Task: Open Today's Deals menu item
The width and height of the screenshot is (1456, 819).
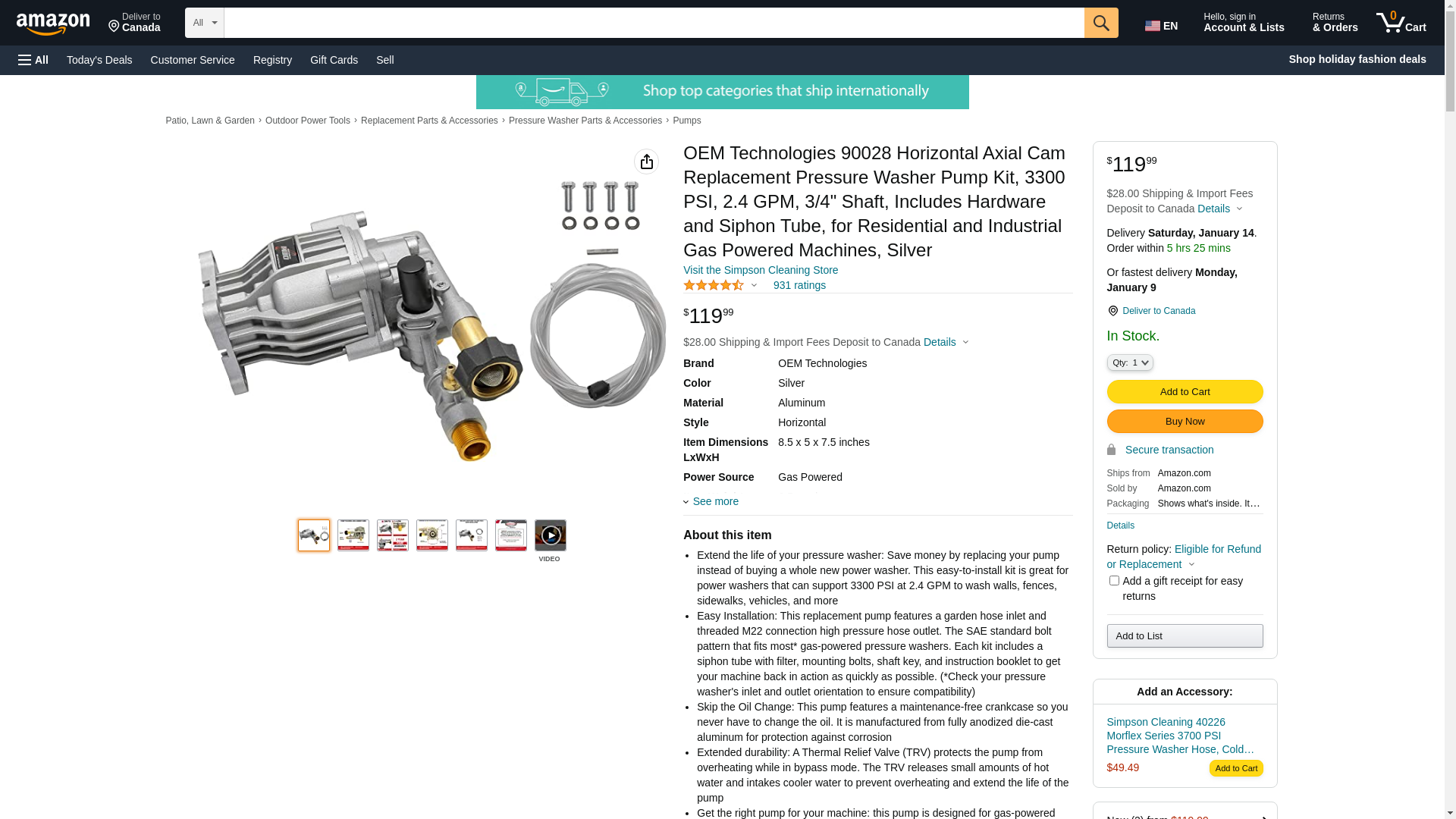Action: click(x=99, y=60)
